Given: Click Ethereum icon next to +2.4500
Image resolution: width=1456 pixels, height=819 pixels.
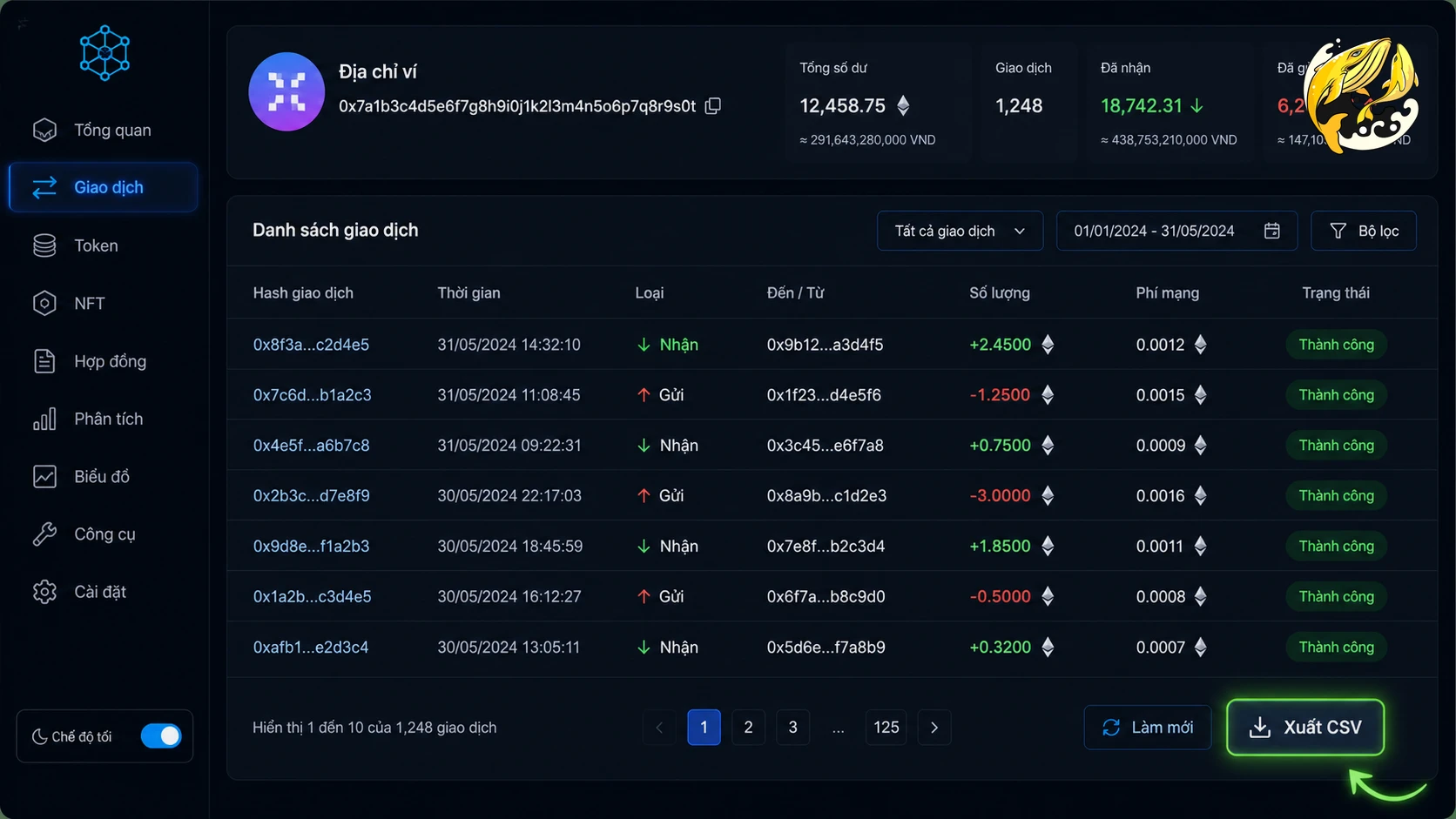Looking at the screenshot, I should [x=1048, y=345].
